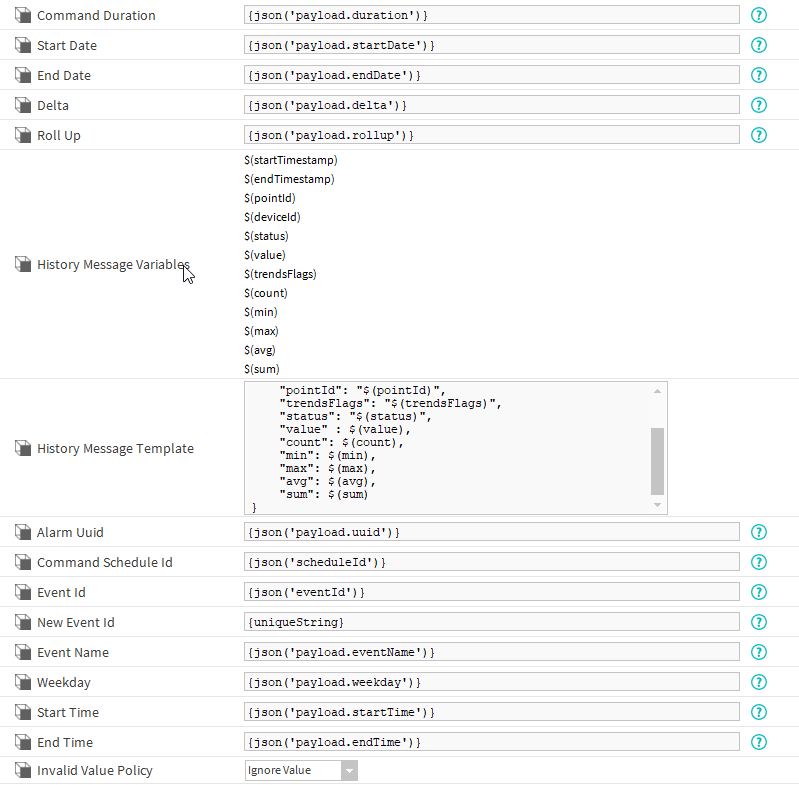This screenshot has width=799, height=785.
Task: Click the Weekday input field
Action: click(x=491, y=682)
